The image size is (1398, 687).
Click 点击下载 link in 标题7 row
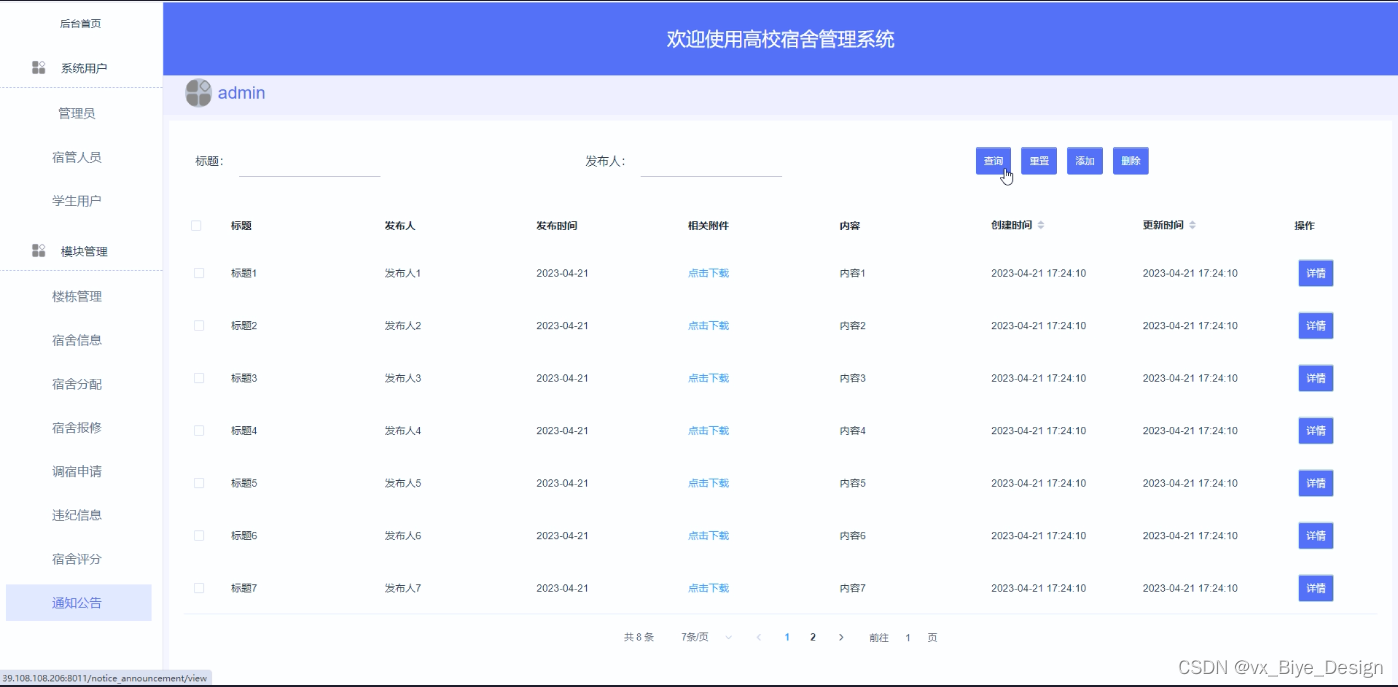tap(708, 588)
